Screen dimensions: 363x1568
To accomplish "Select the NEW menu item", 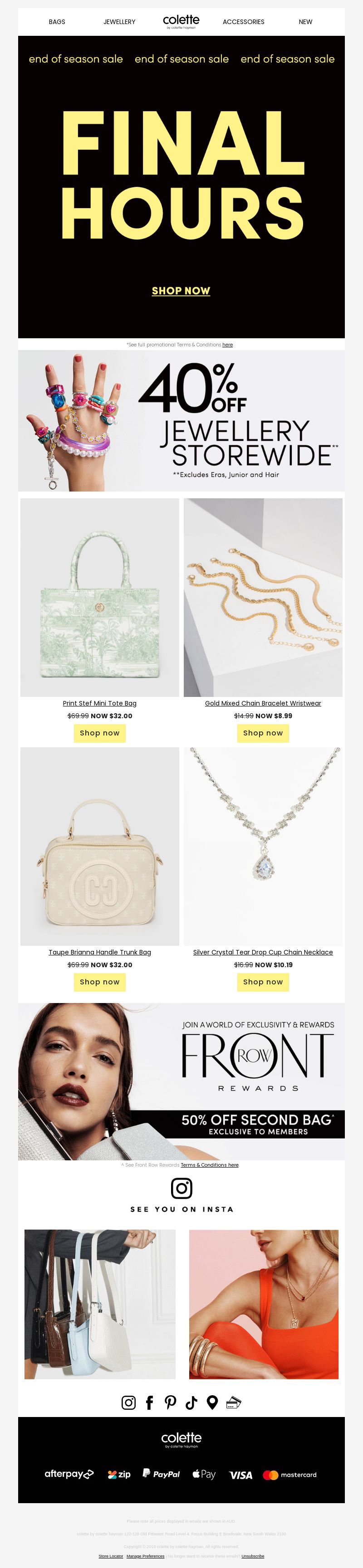I will pyautogui.click(x=306, y=22).
